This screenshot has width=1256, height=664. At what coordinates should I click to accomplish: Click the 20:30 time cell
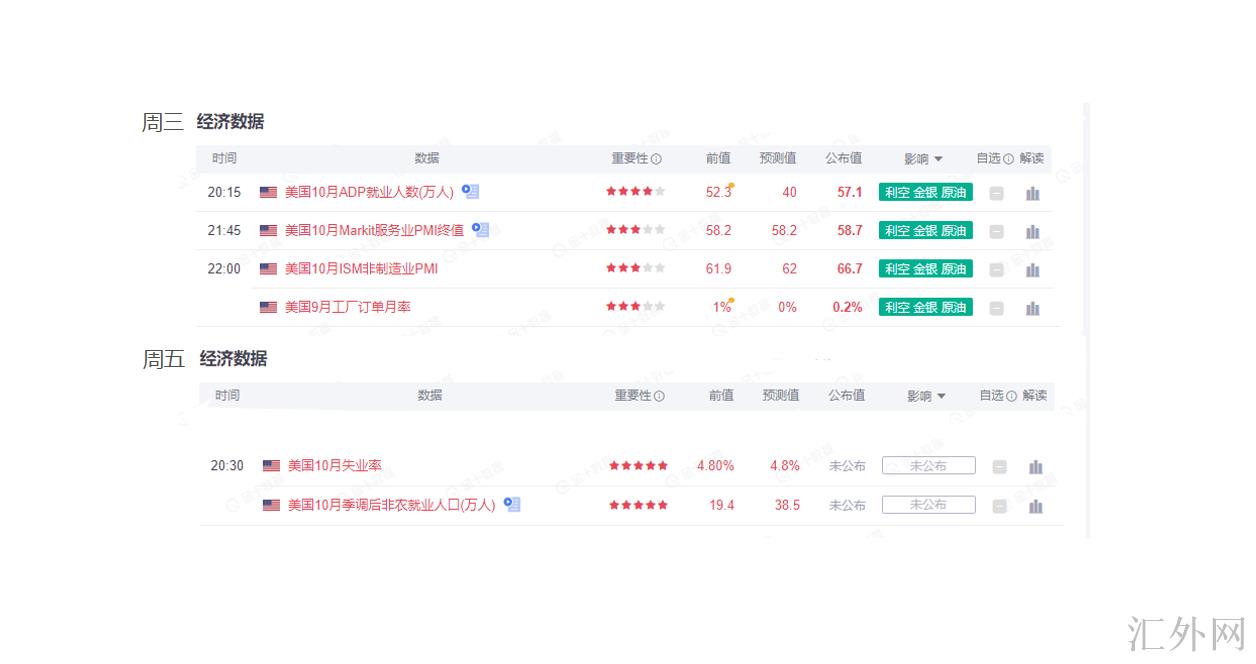tap(227, 465)
